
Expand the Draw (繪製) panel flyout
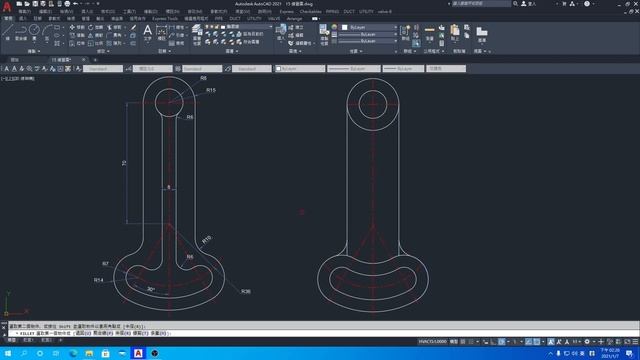click(x=34, y=51)
